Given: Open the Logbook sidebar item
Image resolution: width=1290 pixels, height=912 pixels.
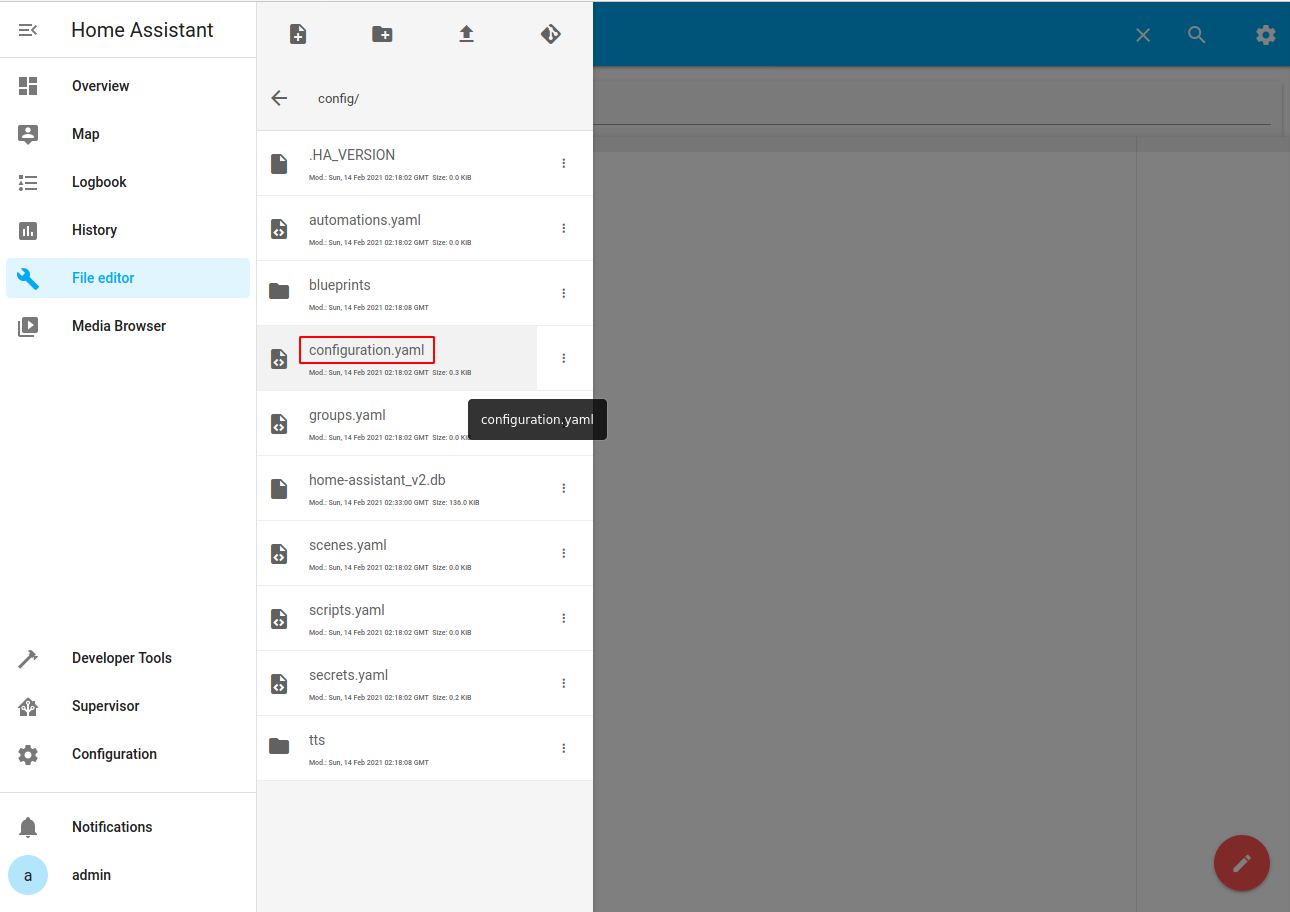Looking at the screenshot, I should pos(99,182).
